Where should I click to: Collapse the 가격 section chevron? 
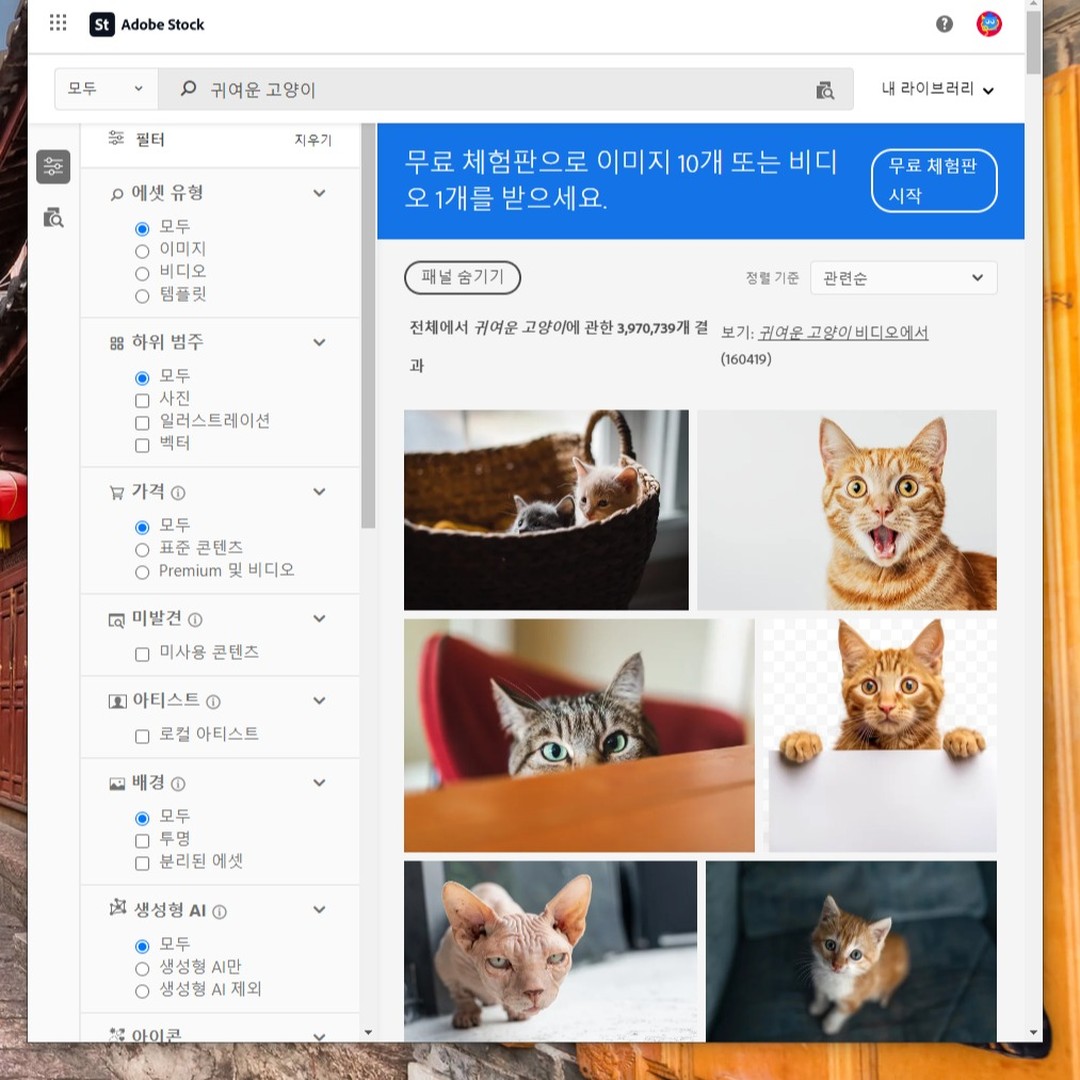[x=319, y=491]
